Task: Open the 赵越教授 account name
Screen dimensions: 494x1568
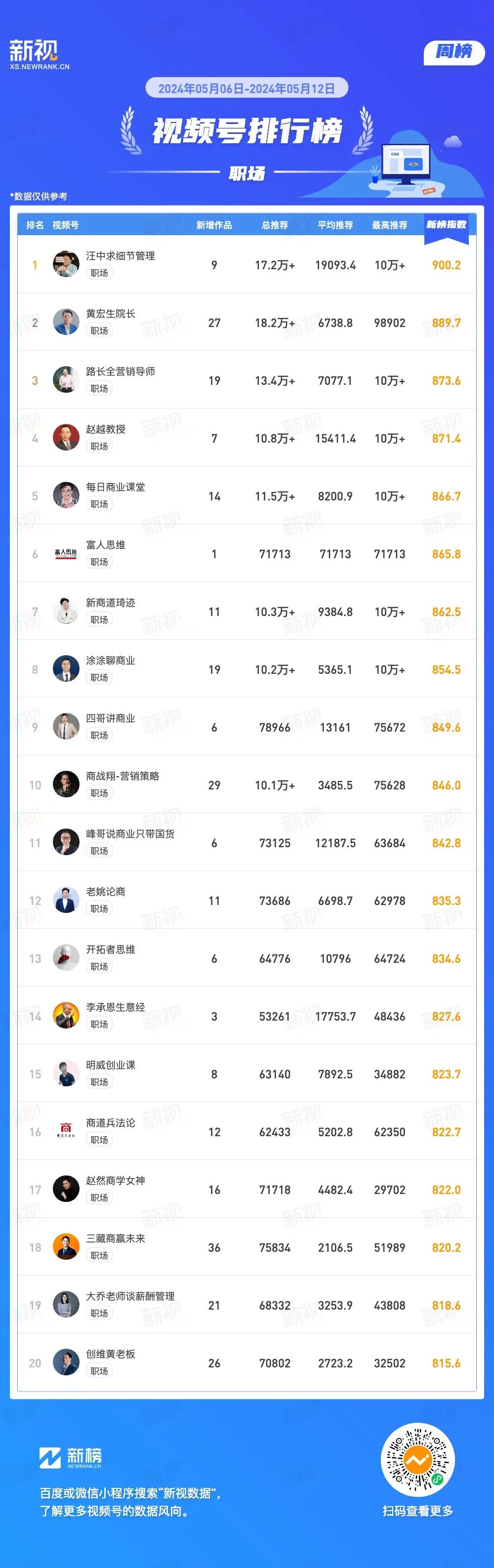Action: click(105, 429)
